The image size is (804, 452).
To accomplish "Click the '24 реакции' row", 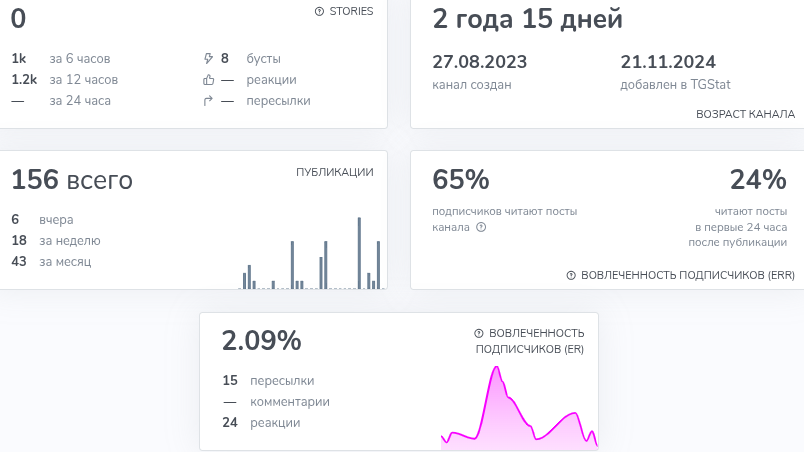I will click(261, 423).
